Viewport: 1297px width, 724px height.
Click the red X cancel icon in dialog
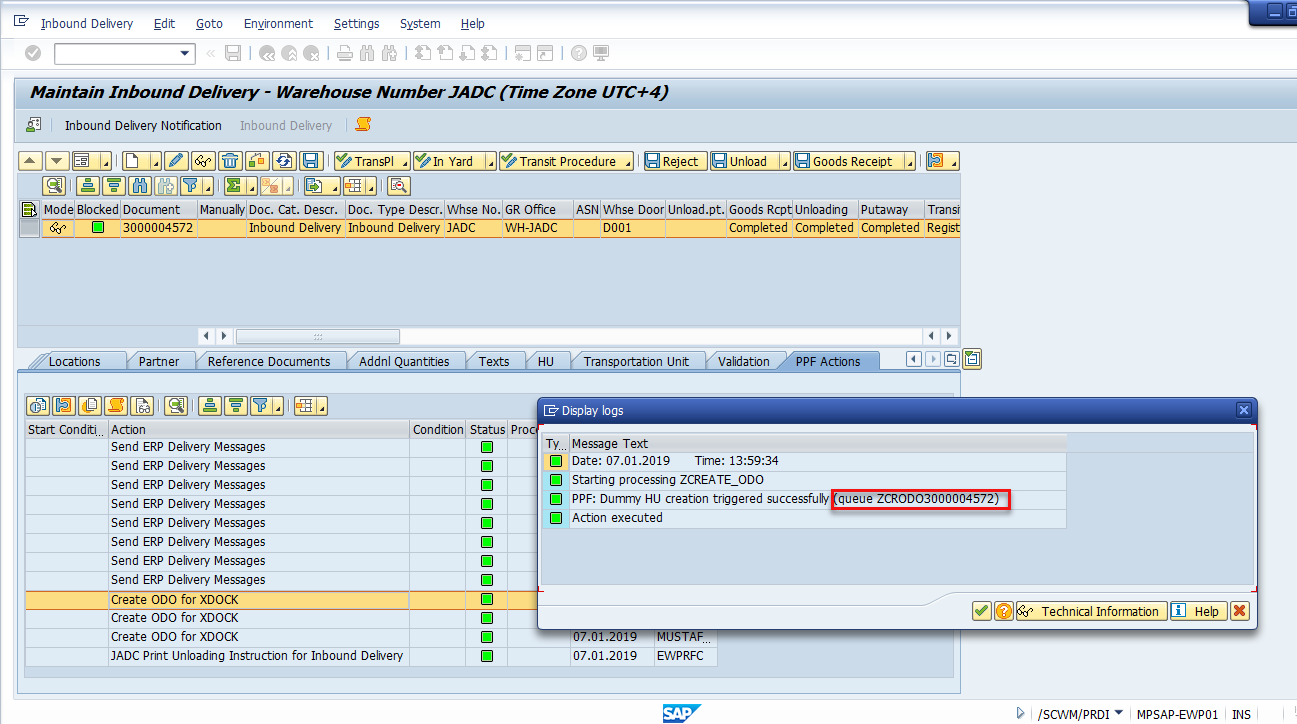point(1240,611)
